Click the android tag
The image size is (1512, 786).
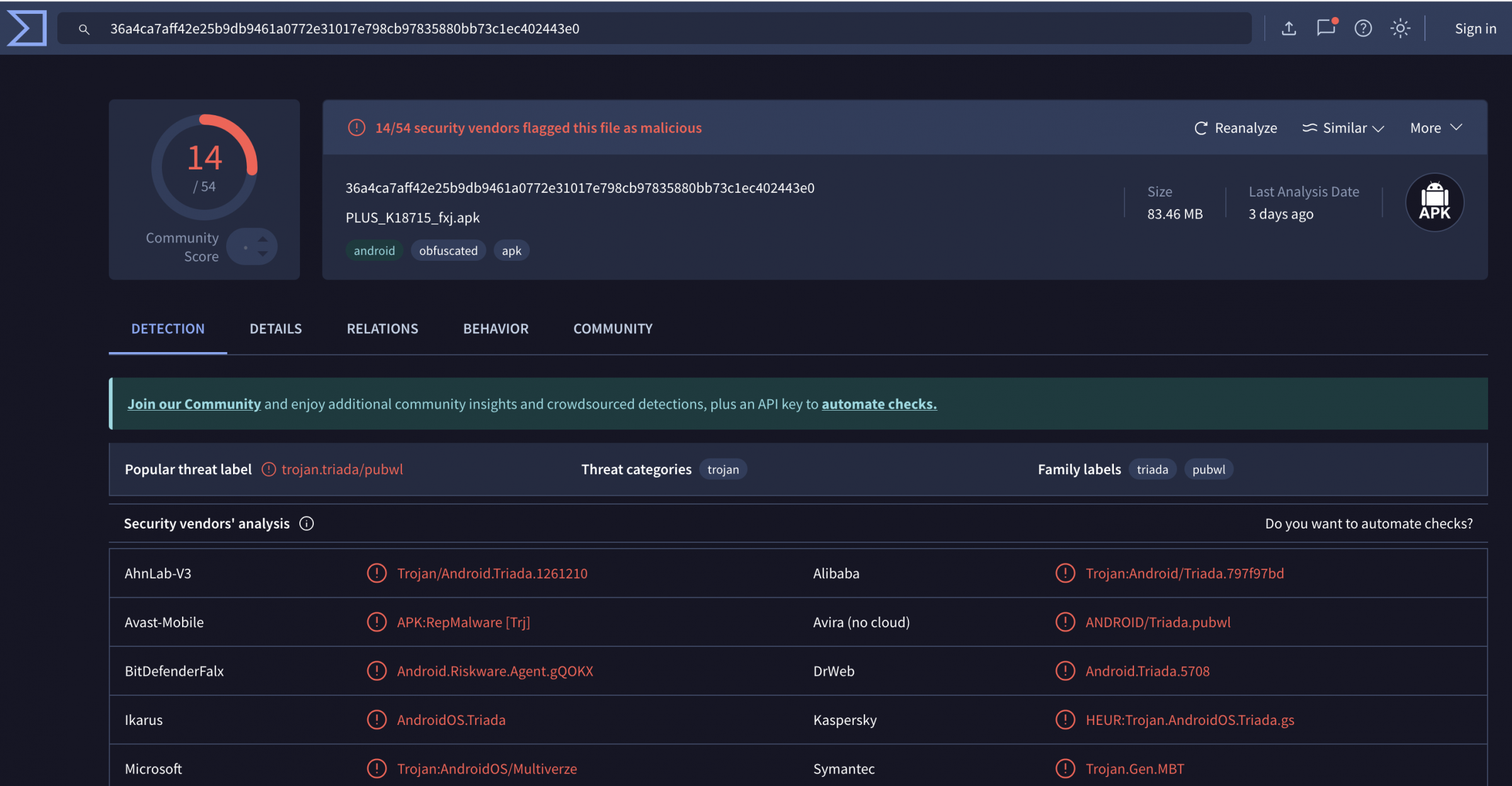tap(374, 251)
